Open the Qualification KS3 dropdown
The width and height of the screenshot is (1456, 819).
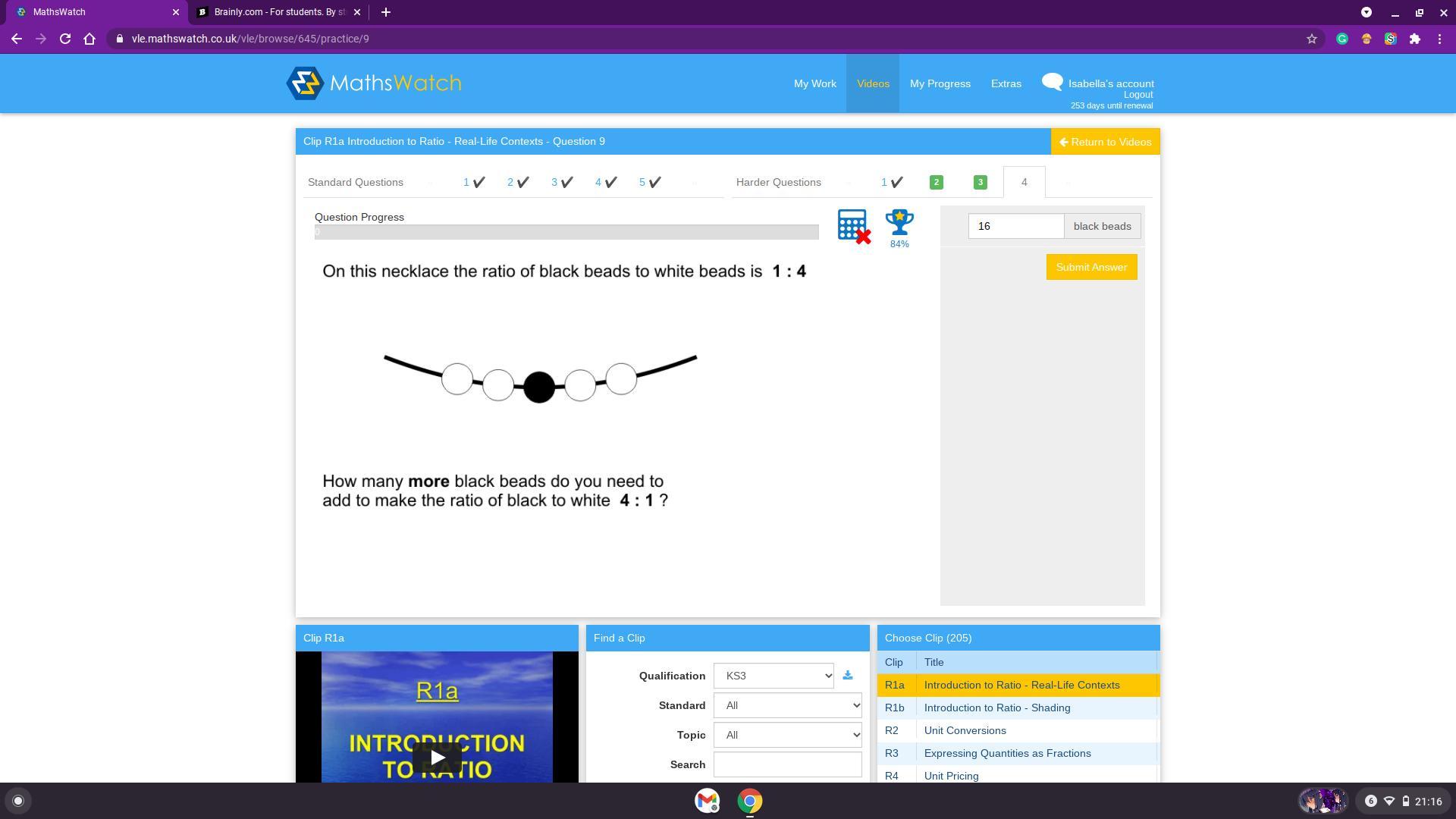coord(773,676)
